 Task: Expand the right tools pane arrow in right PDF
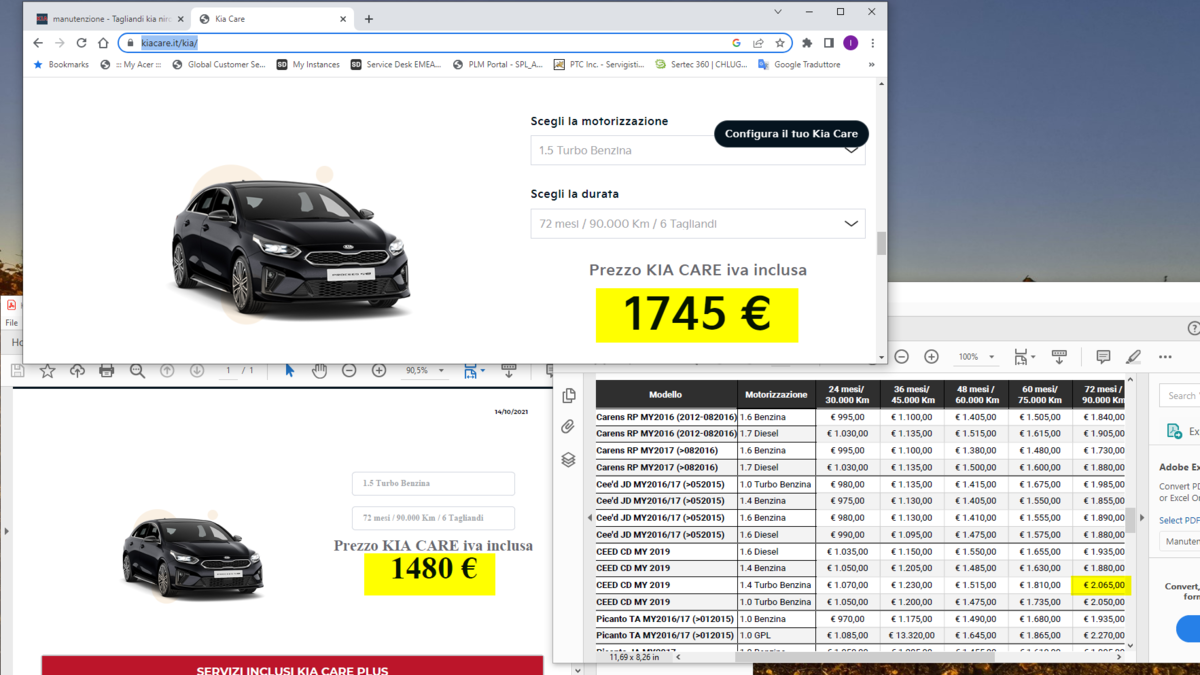coord(1142,518)
